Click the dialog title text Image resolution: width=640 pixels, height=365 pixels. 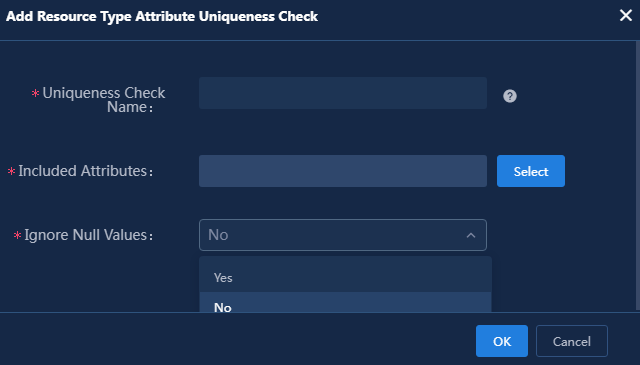[x=162, y=16]
